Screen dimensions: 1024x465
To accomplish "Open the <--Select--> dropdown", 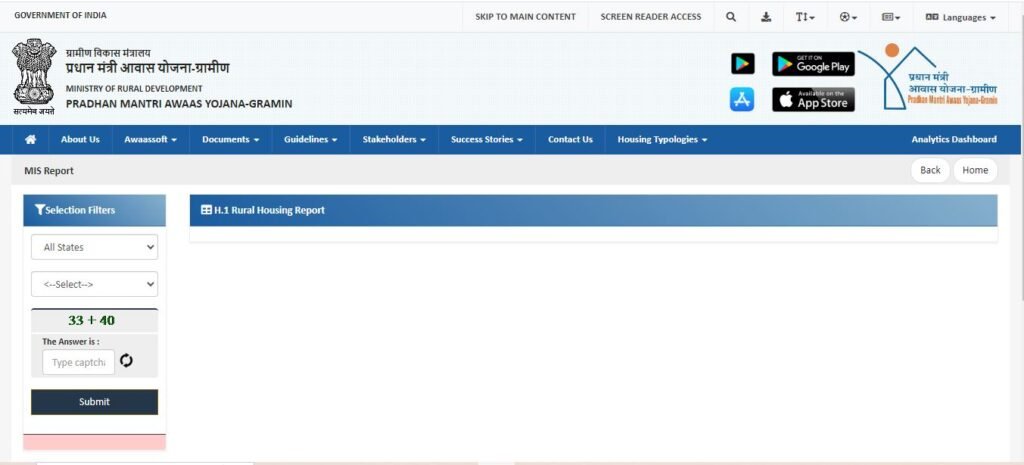I will pyautogui.click(x=94, y=284).
